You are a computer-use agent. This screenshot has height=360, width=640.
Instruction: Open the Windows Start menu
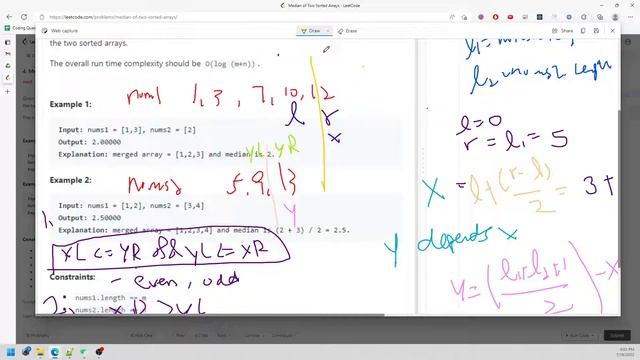11,352
